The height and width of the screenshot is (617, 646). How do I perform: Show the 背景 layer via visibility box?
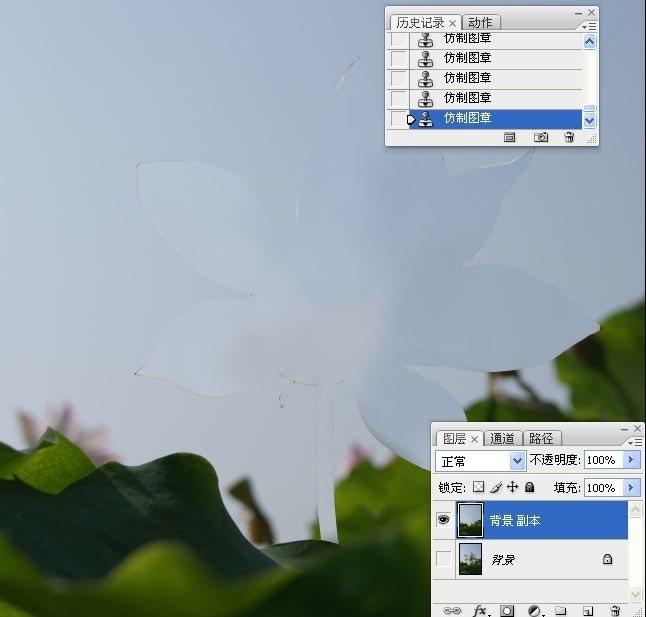444,559
